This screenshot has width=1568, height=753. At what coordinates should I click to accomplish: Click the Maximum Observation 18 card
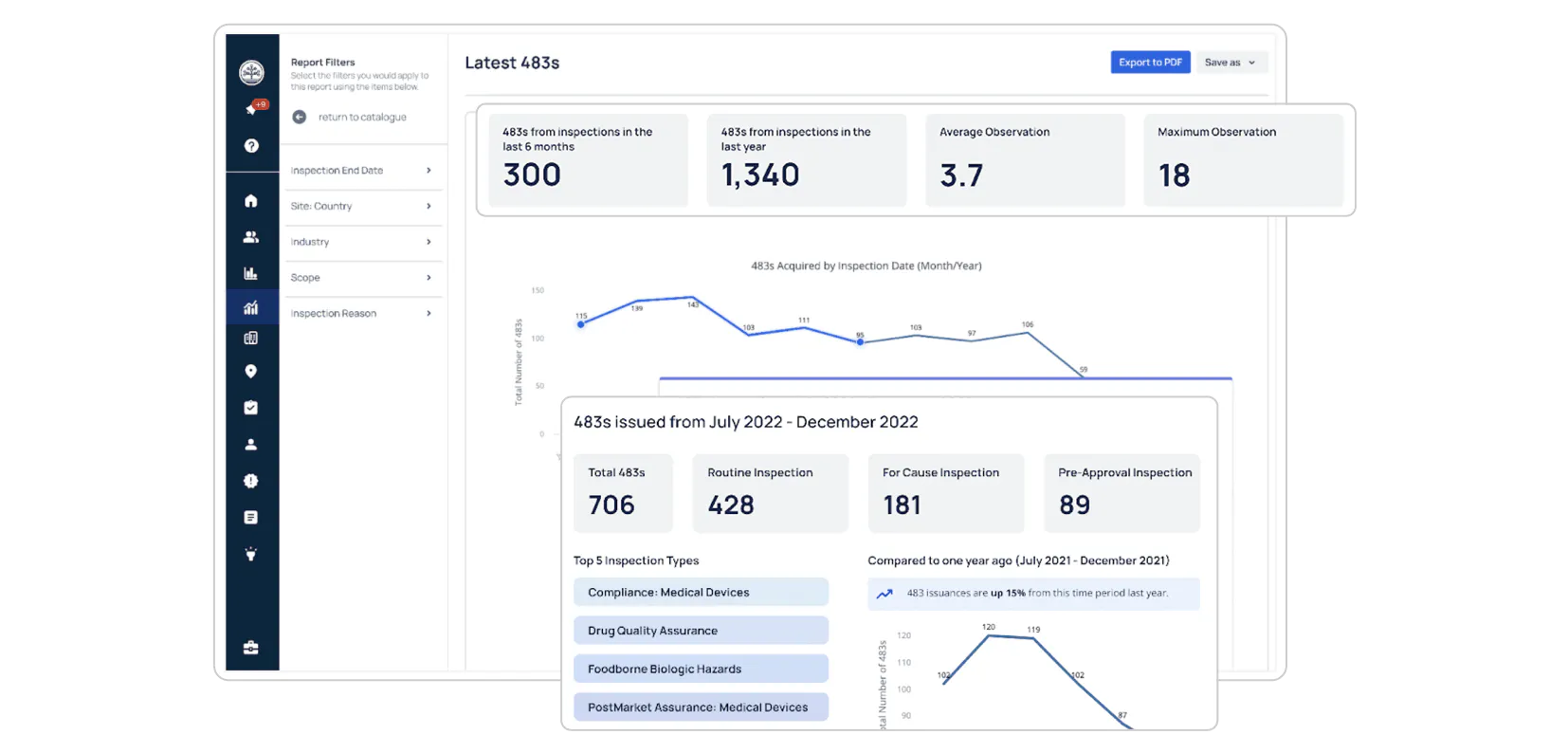click(1243, 160)
